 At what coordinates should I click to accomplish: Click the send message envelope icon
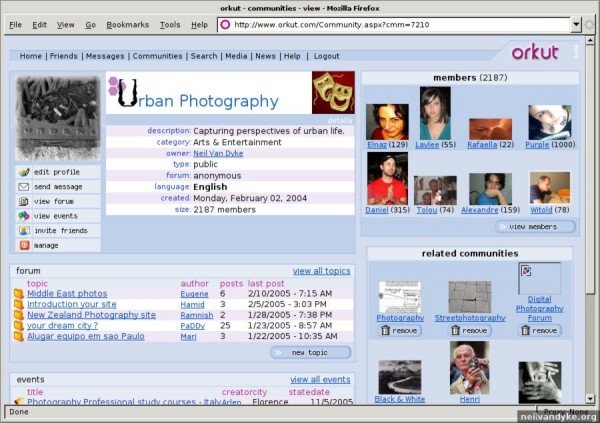coord(24,186)
